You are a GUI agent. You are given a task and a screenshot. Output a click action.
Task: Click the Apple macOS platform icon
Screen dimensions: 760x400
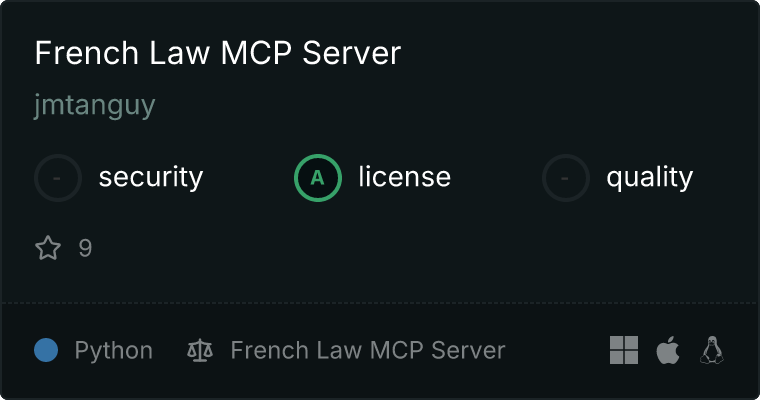click(668, 350)
